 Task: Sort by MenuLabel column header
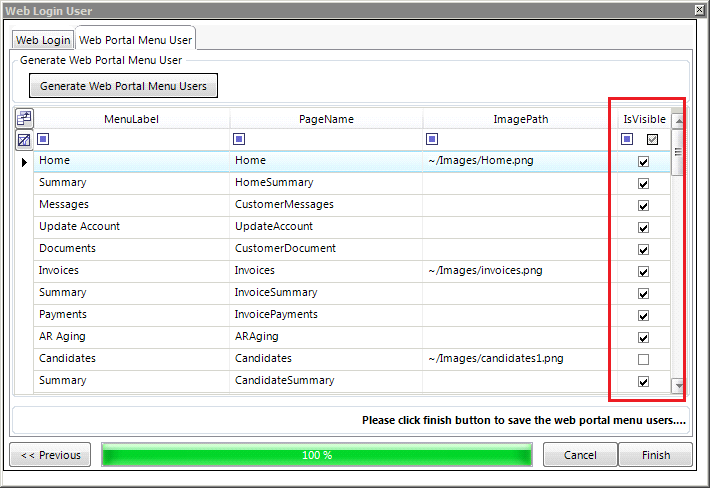tap(131, 119)
